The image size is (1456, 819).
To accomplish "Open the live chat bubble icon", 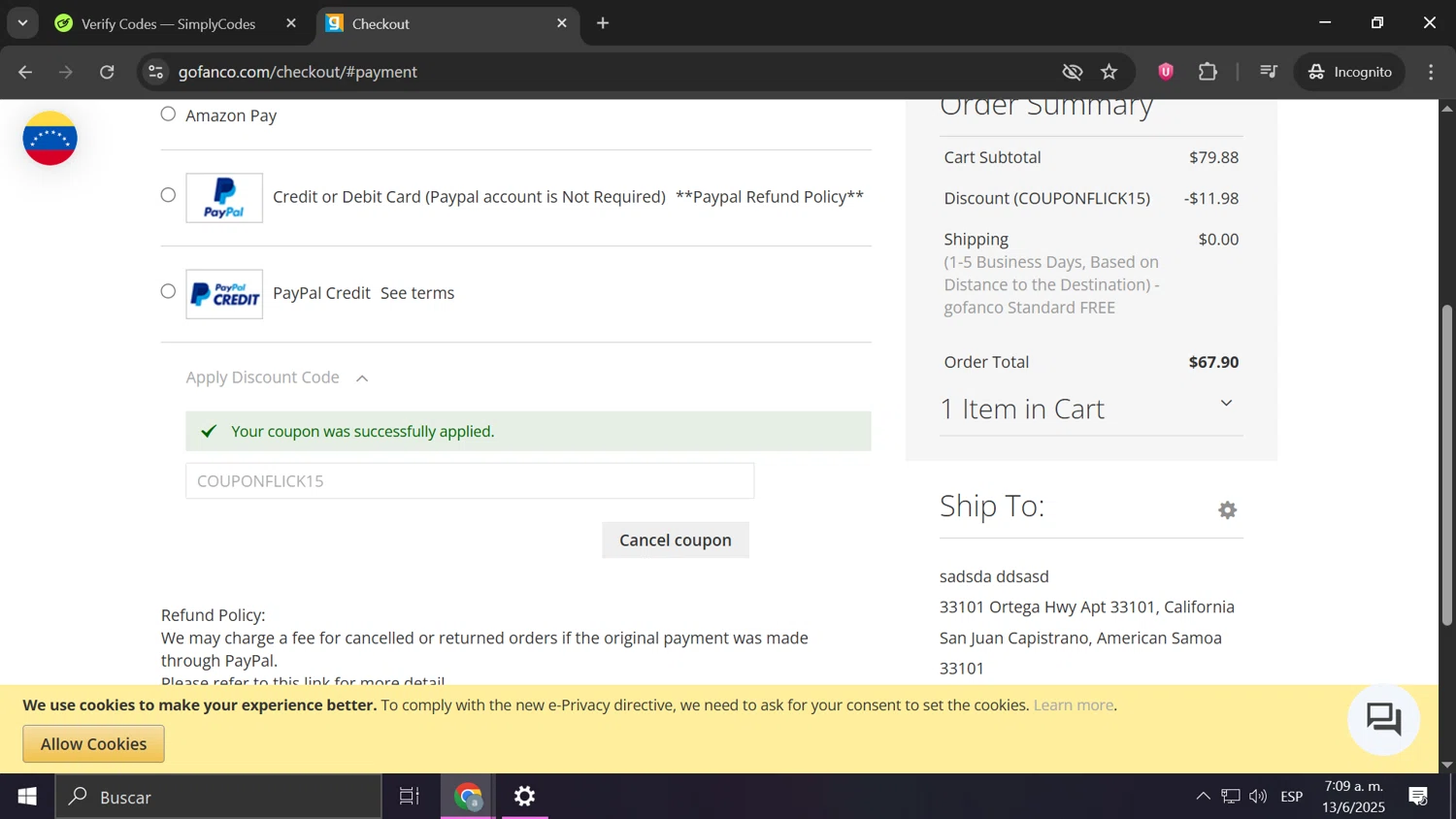I will click(x=1383, y=719).
